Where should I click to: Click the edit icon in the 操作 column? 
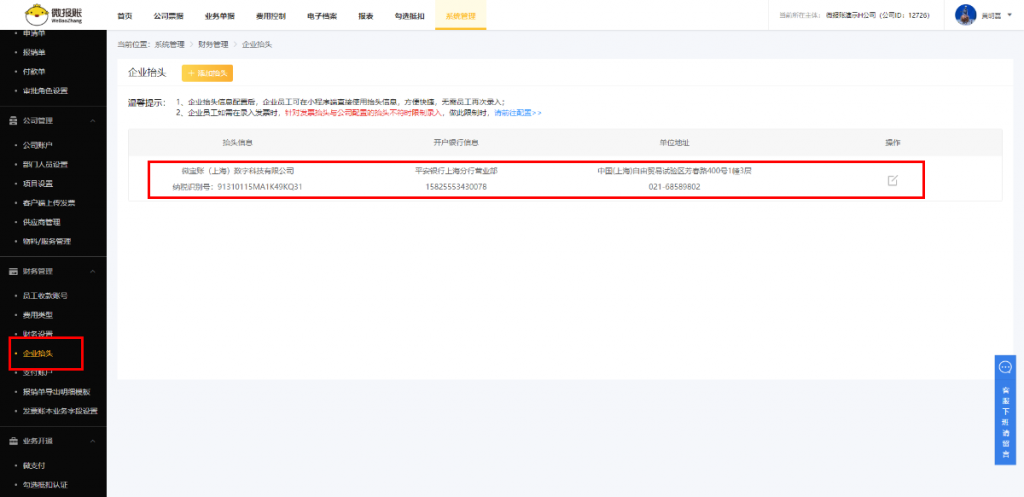tap(892, 180)
